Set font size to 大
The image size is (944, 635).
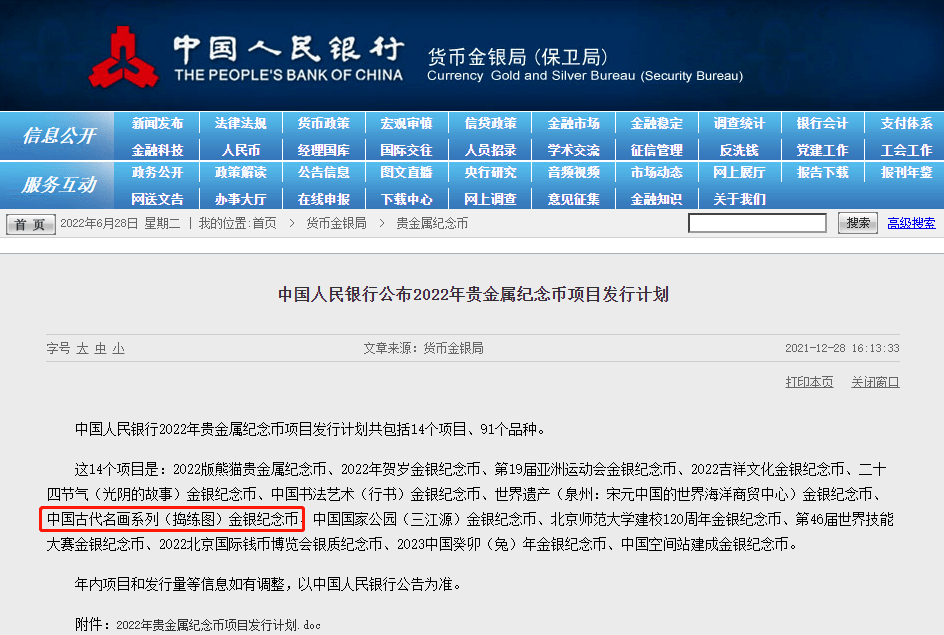82,348
